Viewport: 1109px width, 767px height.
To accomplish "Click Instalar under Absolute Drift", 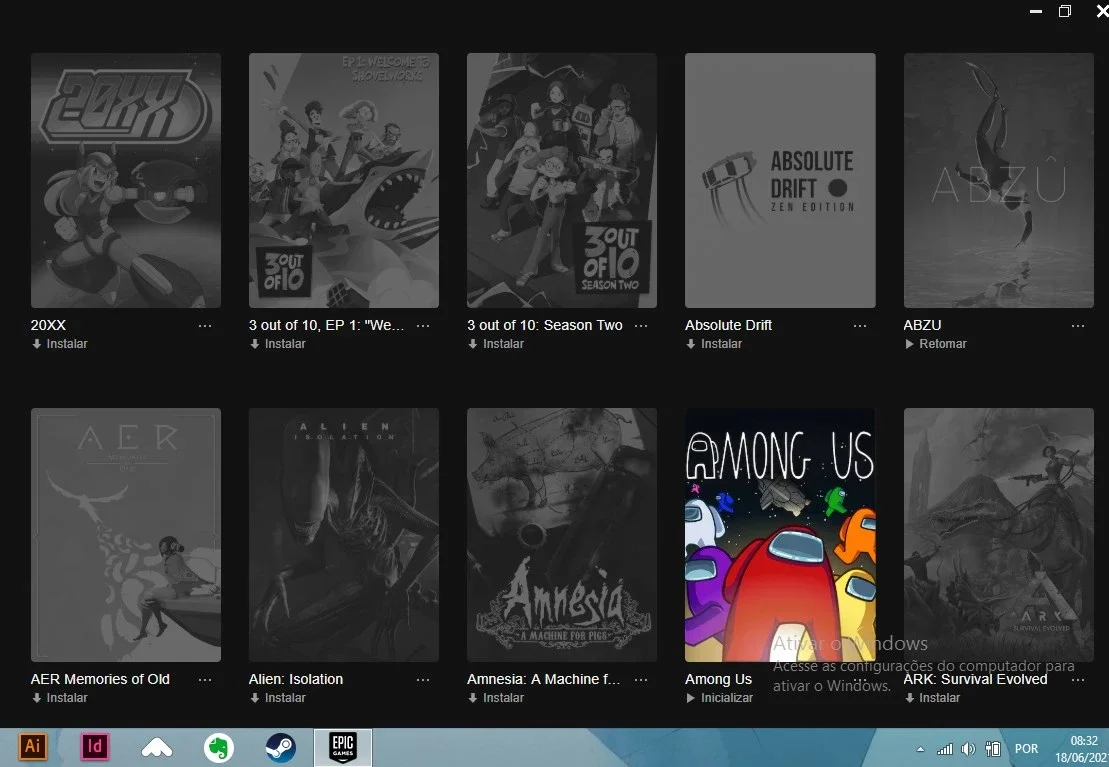I will [x=714, y=344].
